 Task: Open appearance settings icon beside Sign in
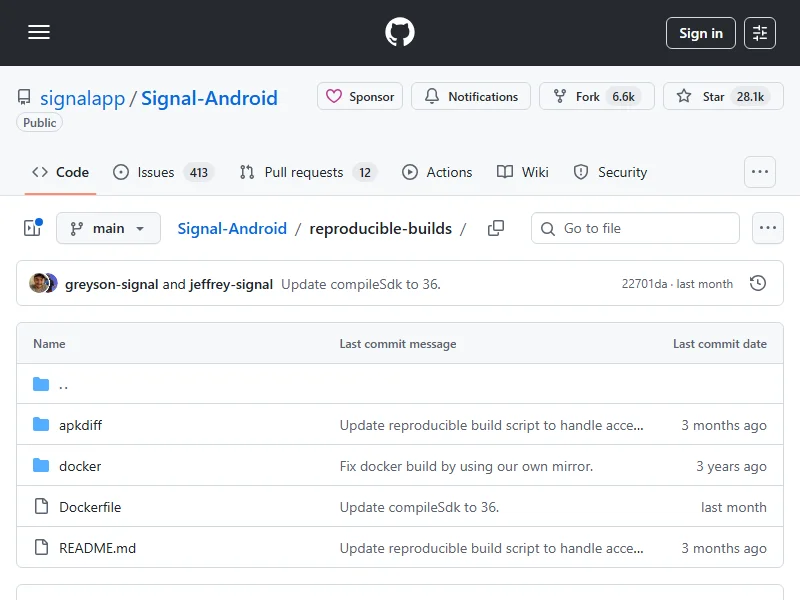(x=760, y=33)
